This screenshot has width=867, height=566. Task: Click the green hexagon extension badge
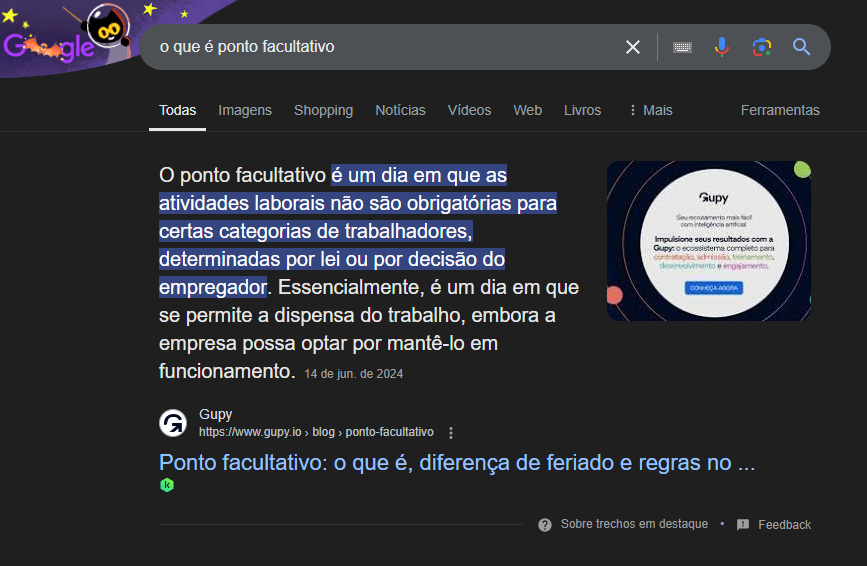point(167,485)
